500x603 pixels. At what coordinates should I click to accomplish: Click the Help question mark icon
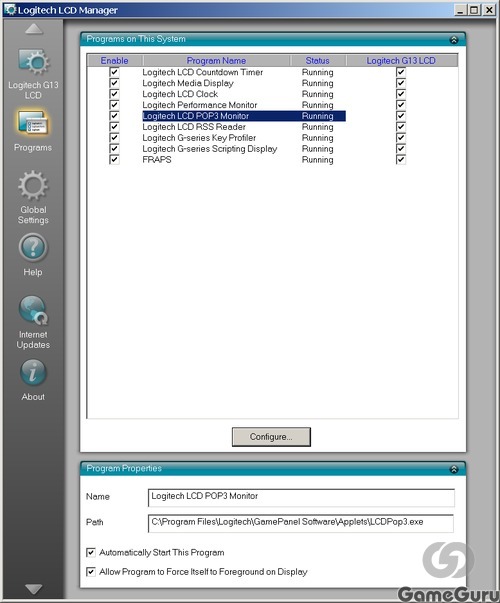(33, 248)
